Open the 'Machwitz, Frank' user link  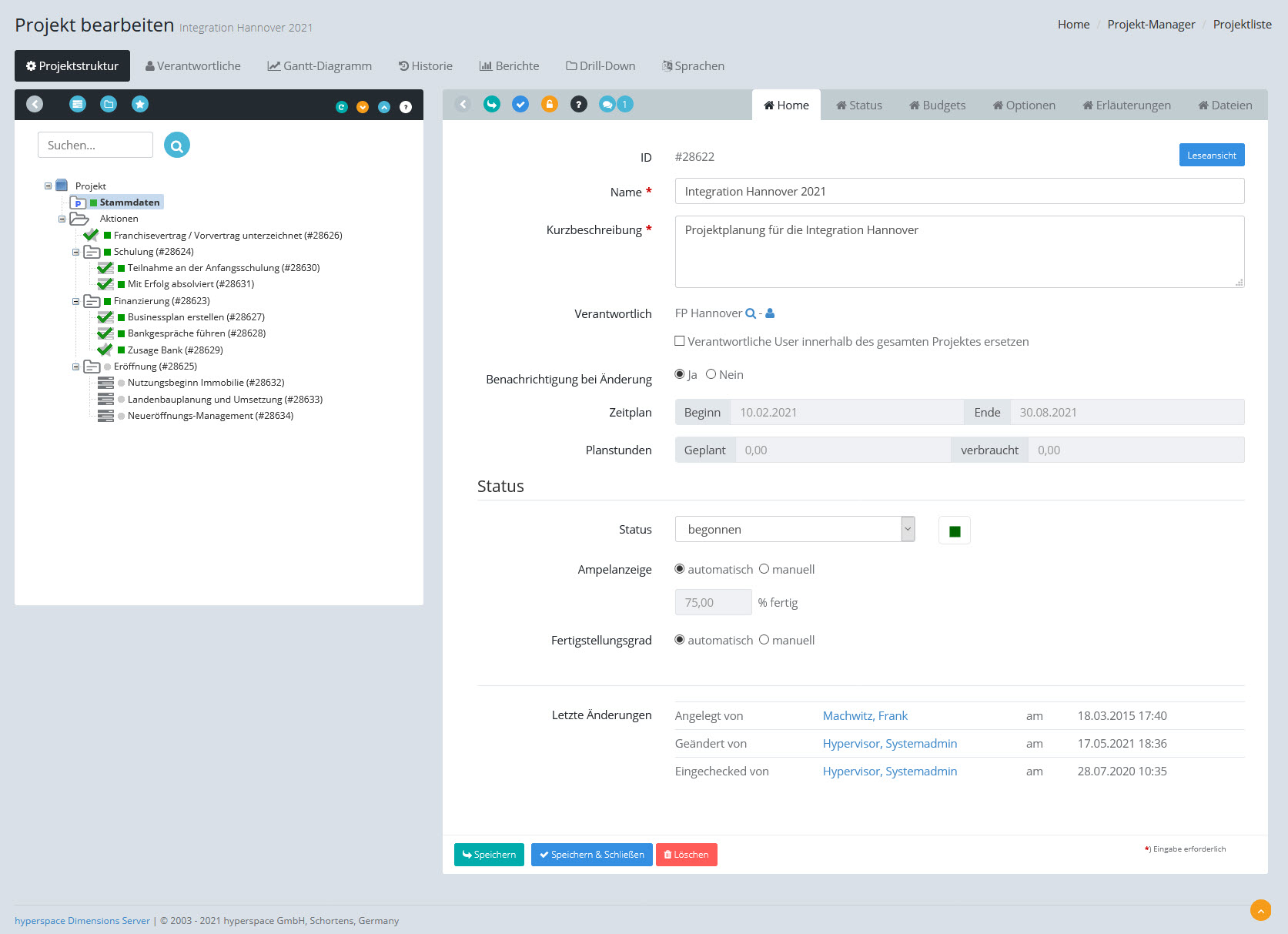pos(865,716)
